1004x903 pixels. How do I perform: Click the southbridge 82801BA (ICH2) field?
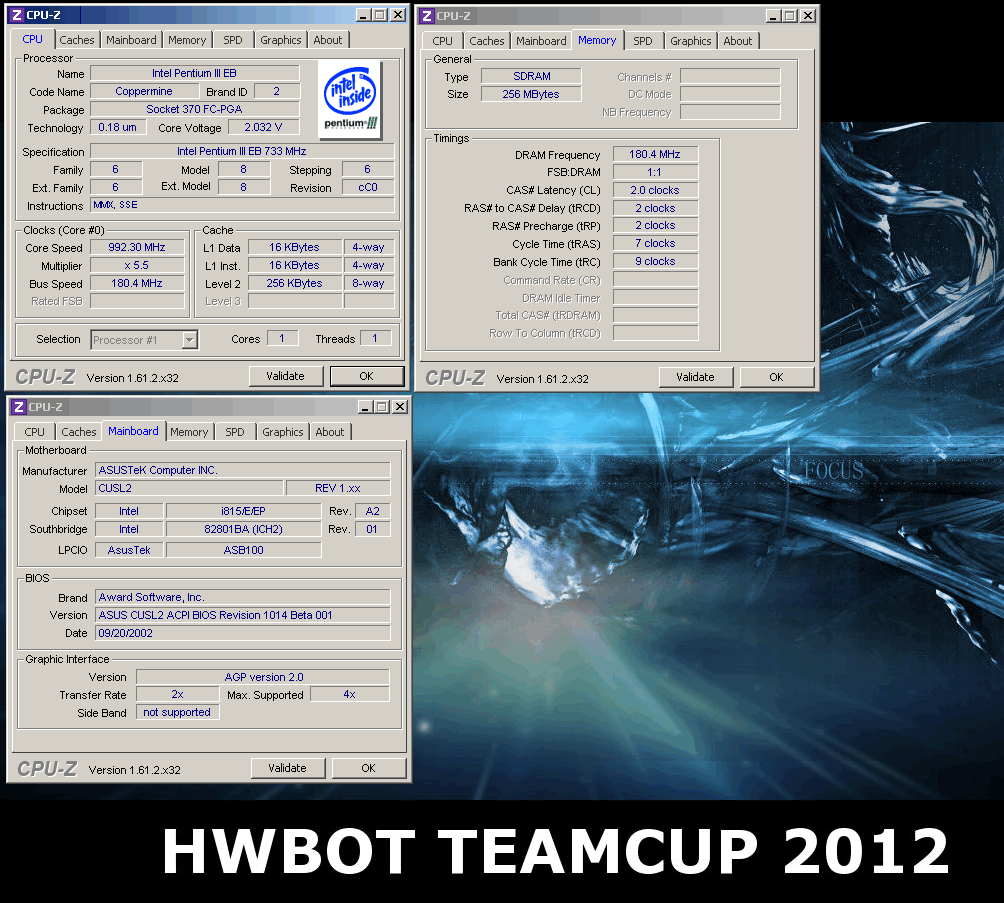(243, 529)
